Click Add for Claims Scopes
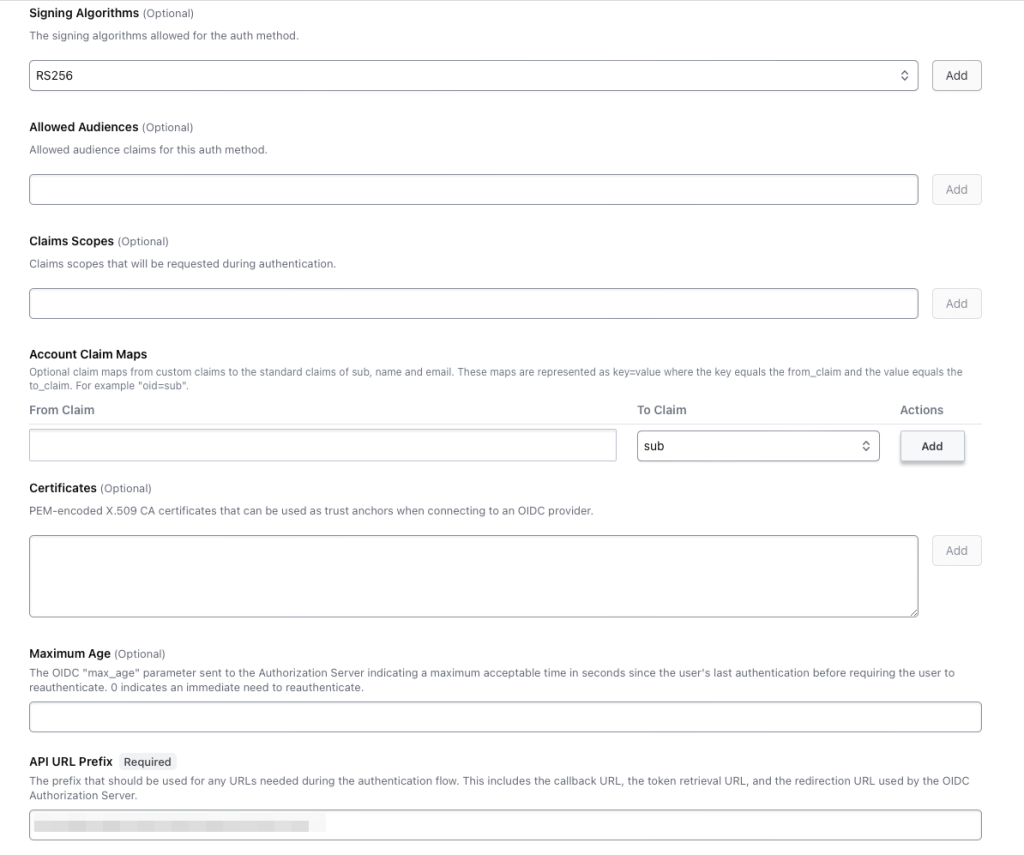This screenshot has width=1024, height=855. point(956,303)
